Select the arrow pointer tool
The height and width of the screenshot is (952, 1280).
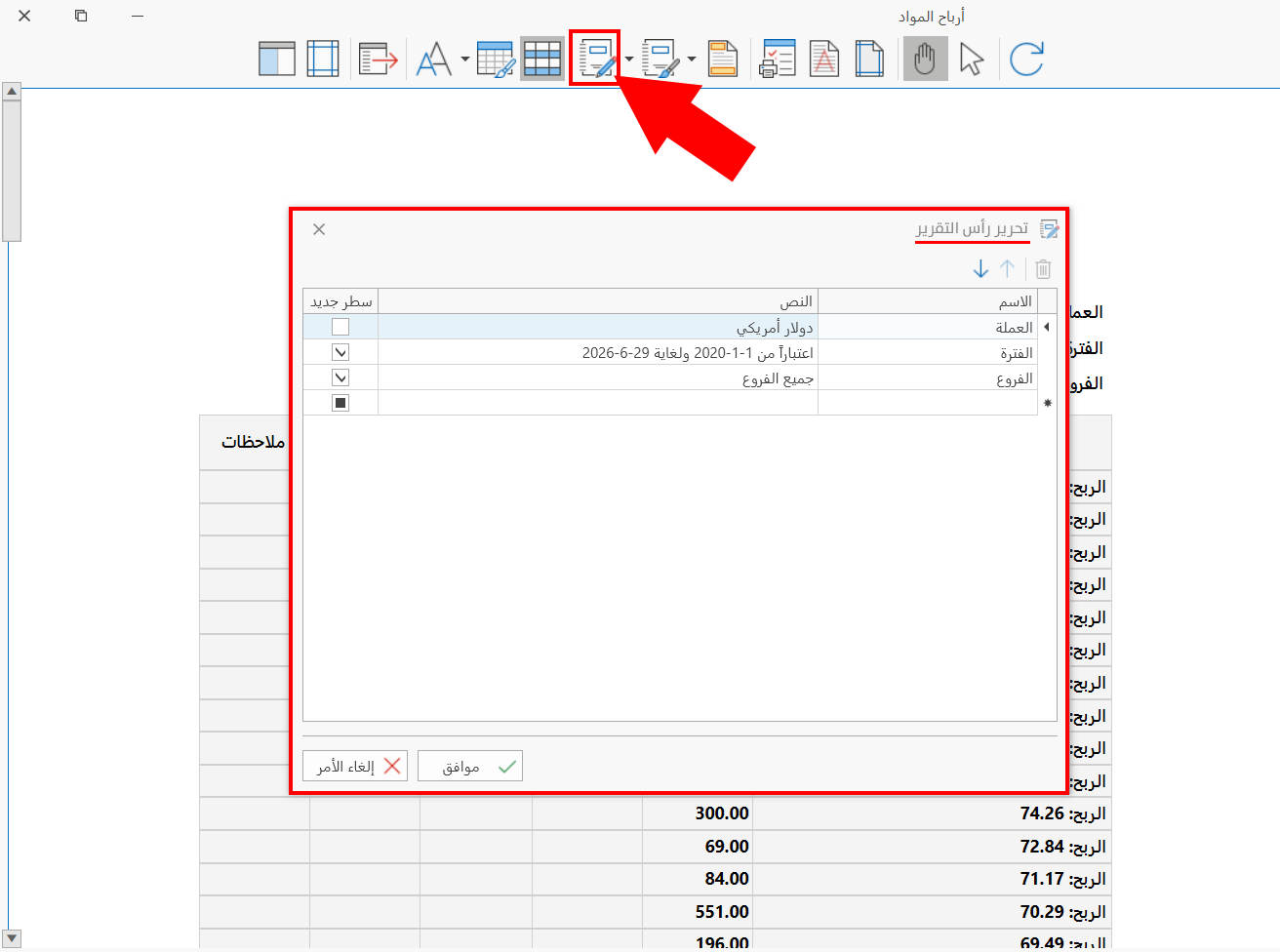click(x=971, y=59)
